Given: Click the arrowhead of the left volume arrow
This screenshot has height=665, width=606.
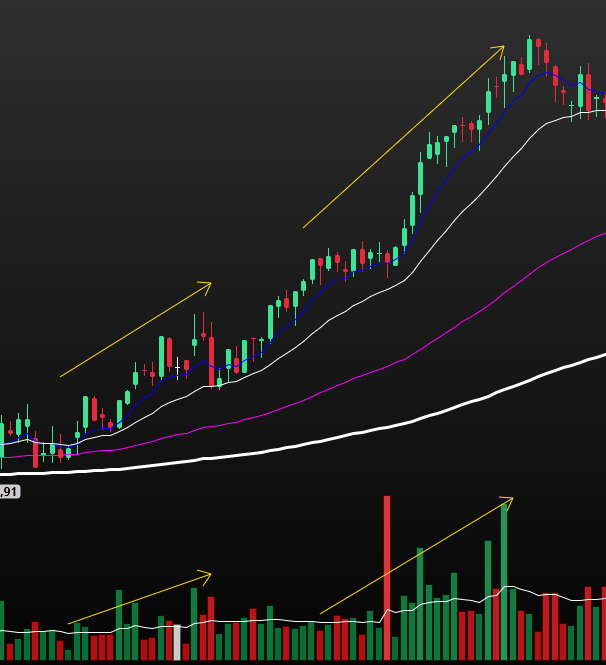Looking at the screenshot, I should point(208,575).
